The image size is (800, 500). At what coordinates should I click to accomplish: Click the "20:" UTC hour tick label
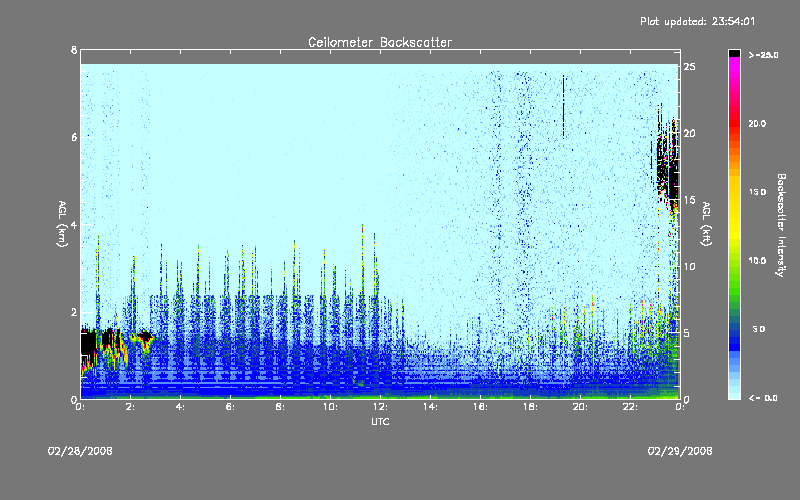[x=581, y=407]
